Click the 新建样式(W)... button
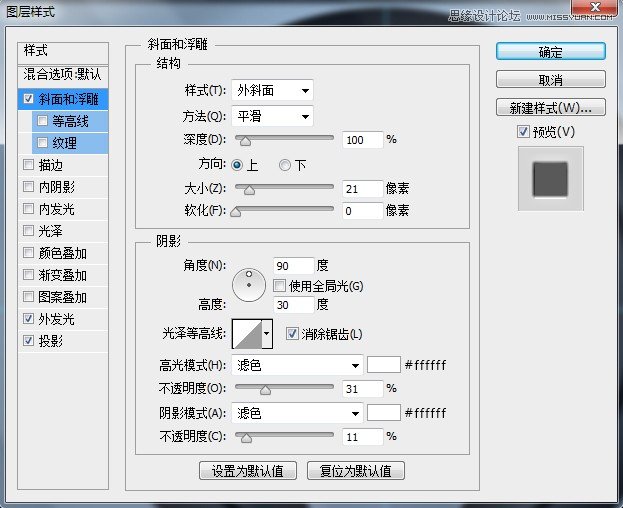The image size is (623, 508). 551,107
